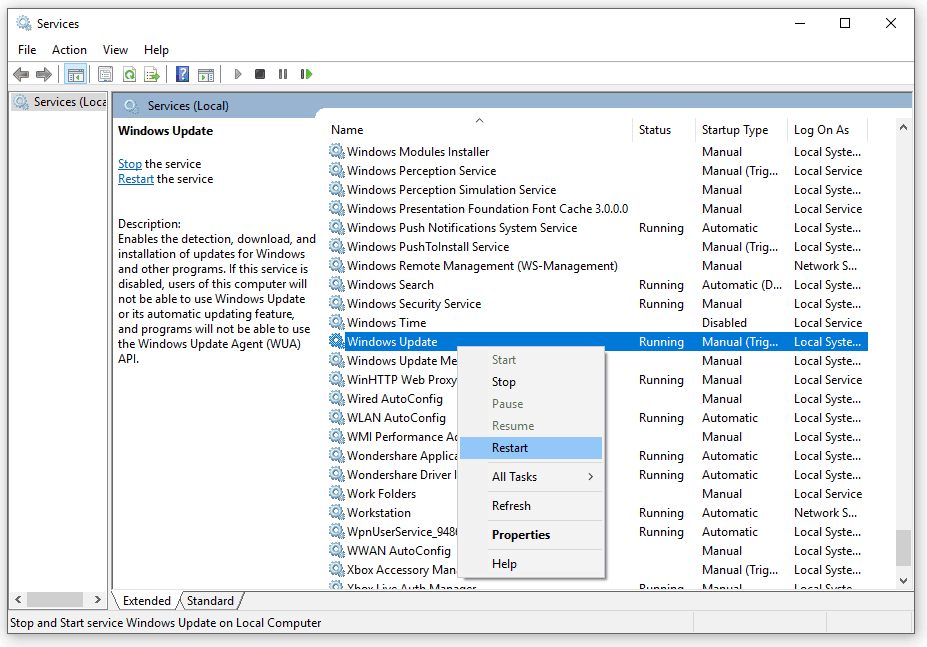This screenshot has height=647, width=927.
Task: Select the Windows Perception Service row
Action: click(597, 170)
